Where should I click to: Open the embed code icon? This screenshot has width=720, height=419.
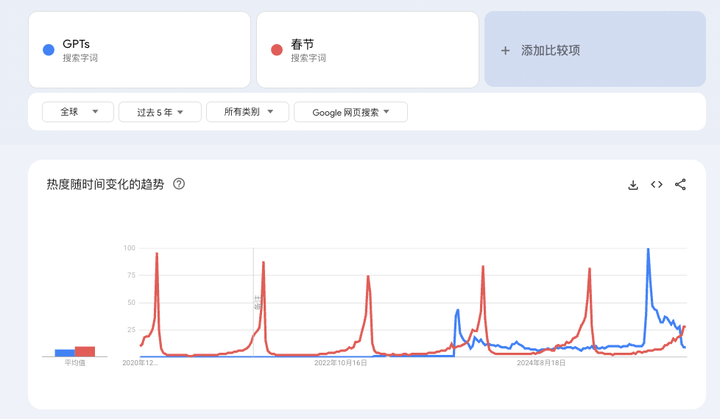(657, 185)
